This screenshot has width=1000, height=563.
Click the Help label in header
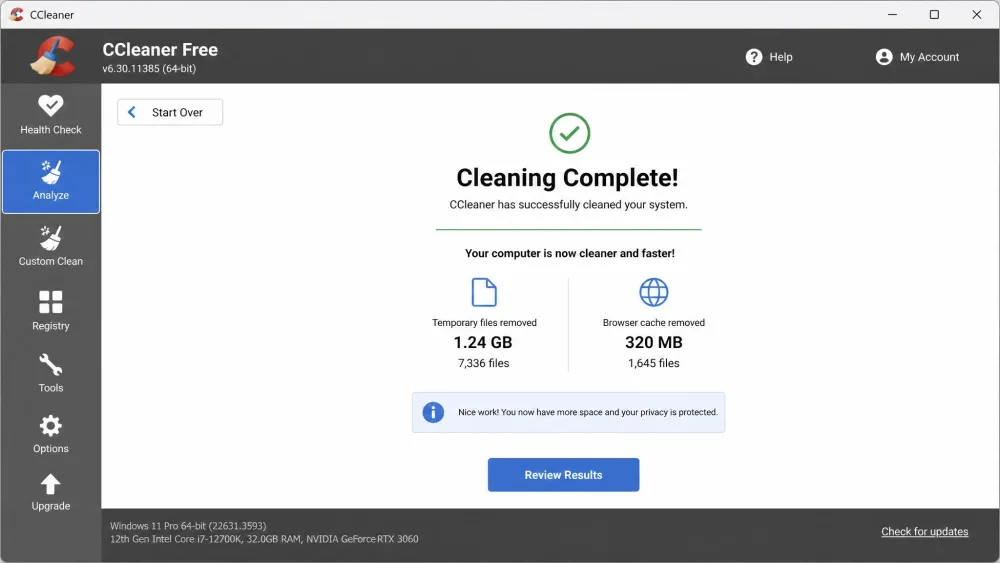tap(781, 57)
